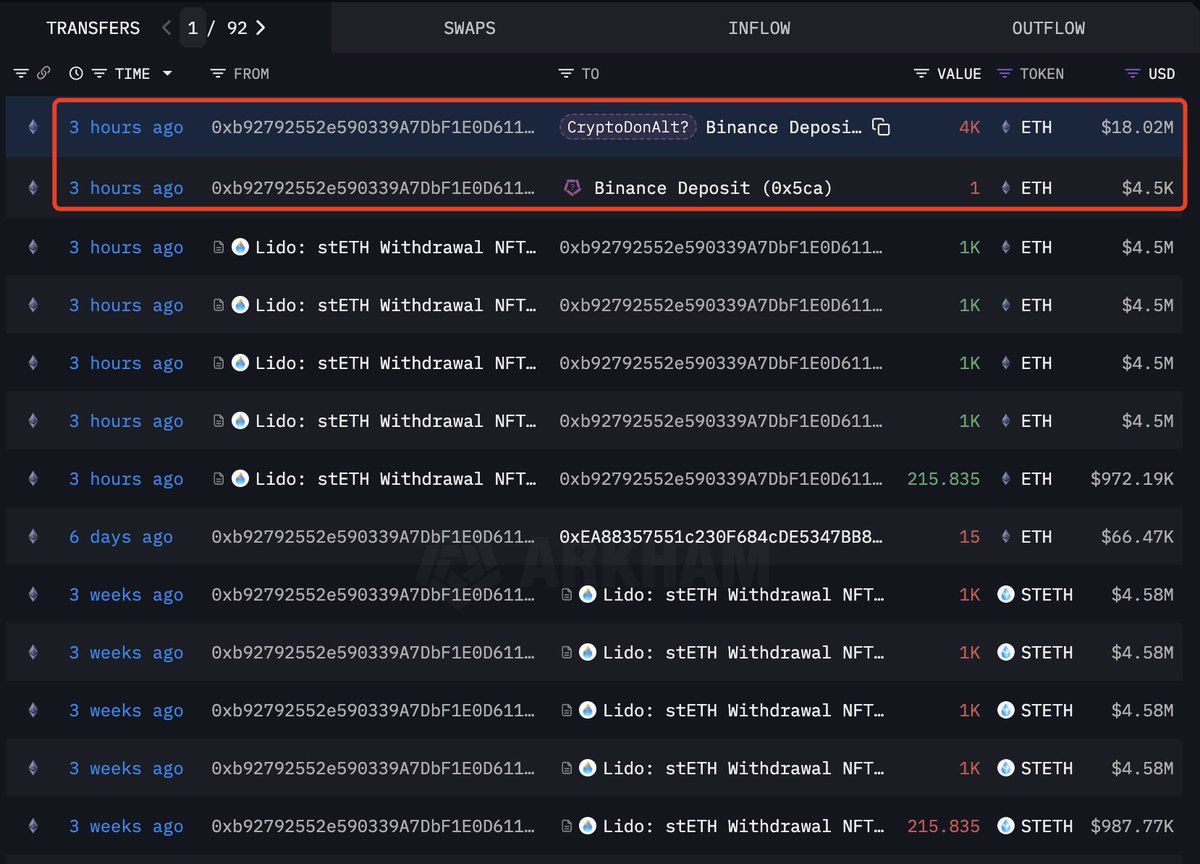Open the USD column filter
Viewport: 1200px width, 864px height.
pyautogui.click(x=1133, y=74)
